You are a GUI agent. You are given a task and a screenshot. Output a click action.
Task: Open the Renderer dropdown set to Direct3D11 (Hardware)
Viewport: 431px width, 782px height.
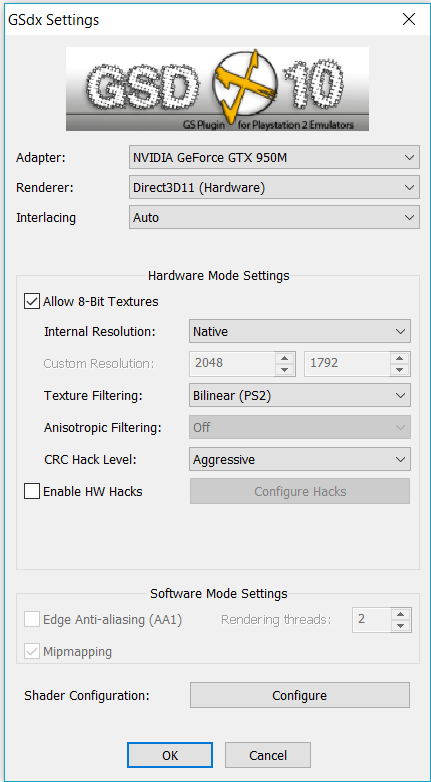[x=274, y=188]
